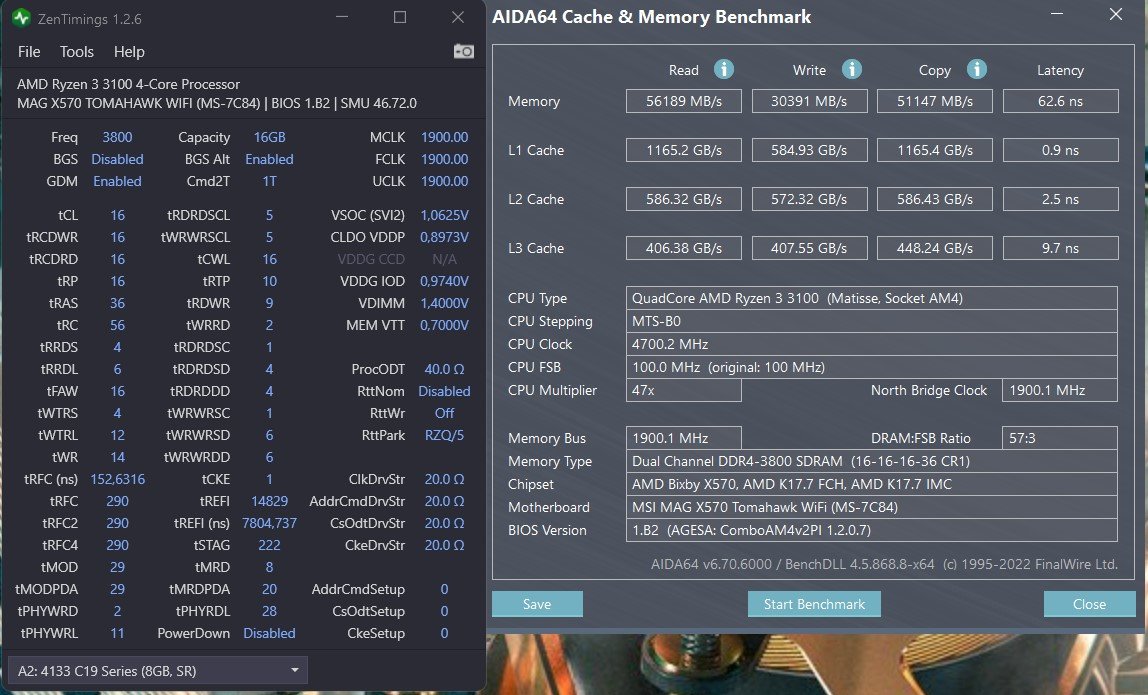The image size is (1148, 695).
Task: Click the CPU Stepping value MTS-B0
Action: pos(871,321)
